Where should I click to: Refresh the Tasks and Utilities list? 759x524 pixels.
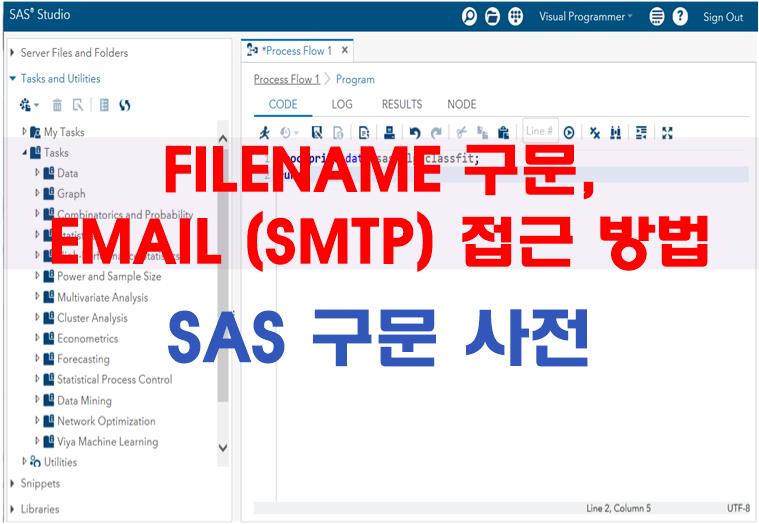[x=125, y=105]
